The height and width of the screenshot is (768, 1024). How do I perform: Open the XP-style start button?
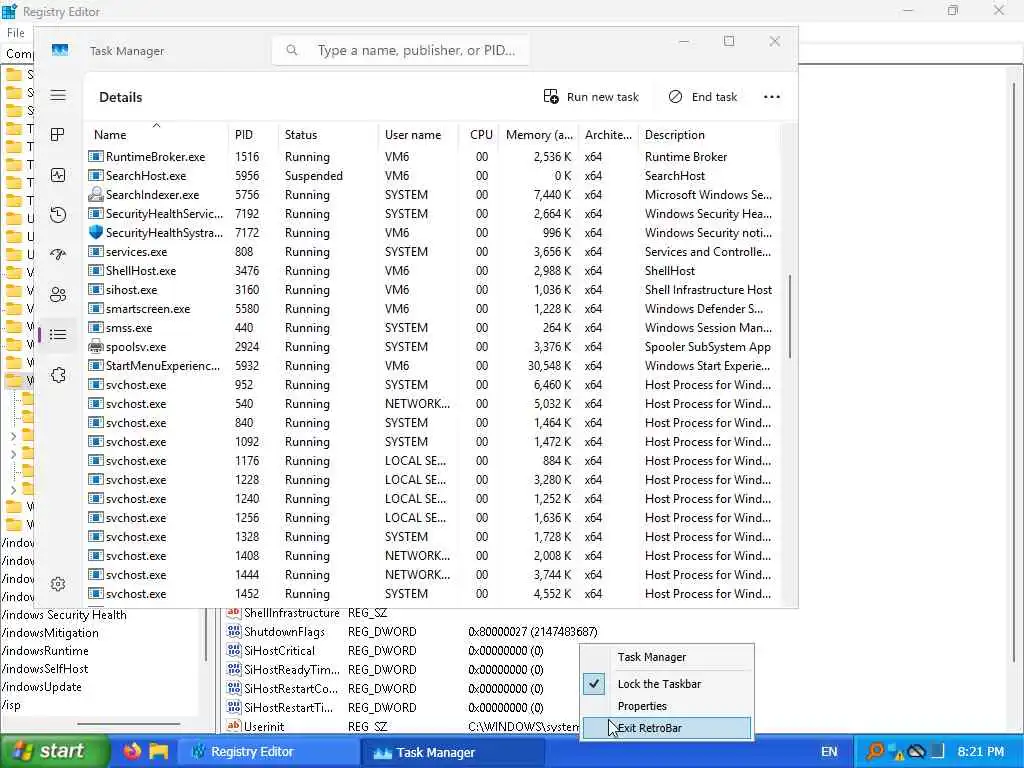coord(55,752)
